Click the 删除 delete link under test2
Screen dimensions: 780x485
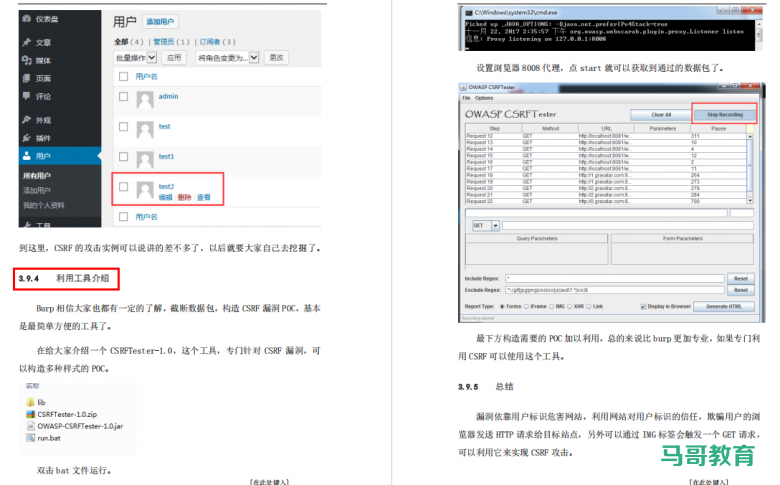coord(184,197)
